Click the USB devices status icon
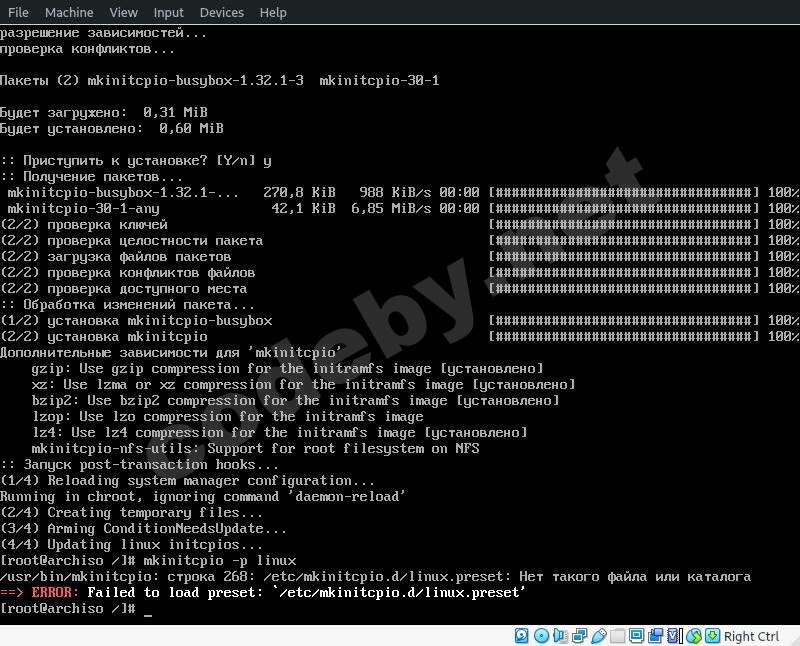Viewport: 800px width, 646px height. (x=599, y=635)
